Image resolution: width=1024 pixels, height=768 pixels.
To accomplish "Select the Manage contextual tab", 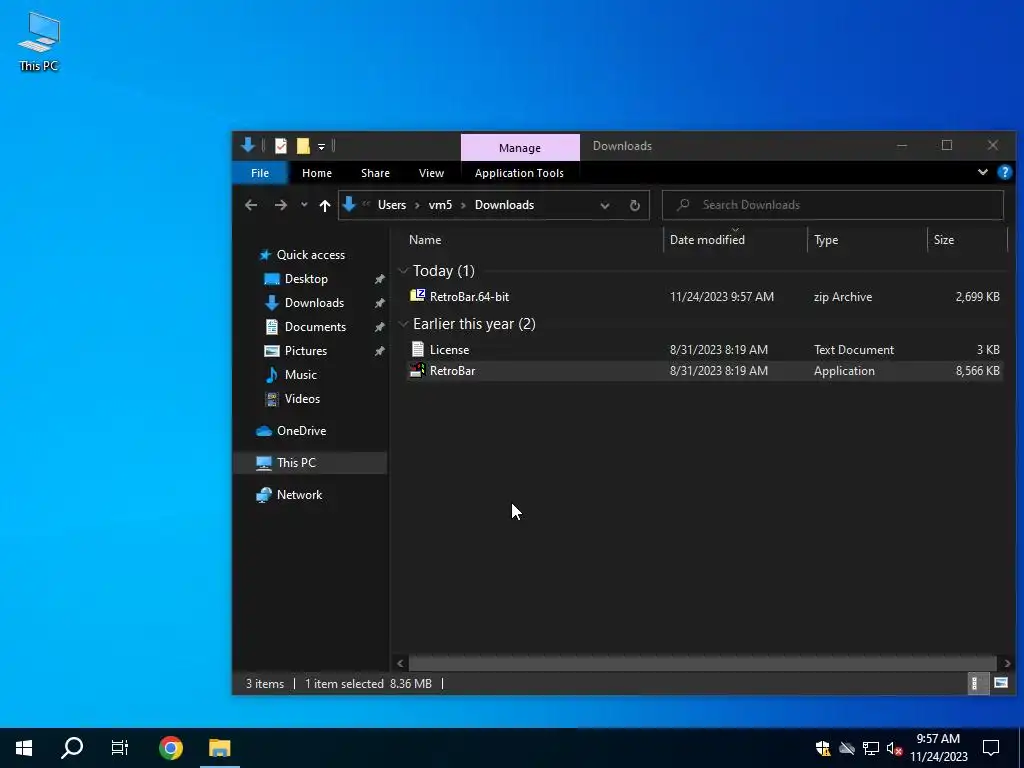I will pyautogui.click(x=520, y=148).
